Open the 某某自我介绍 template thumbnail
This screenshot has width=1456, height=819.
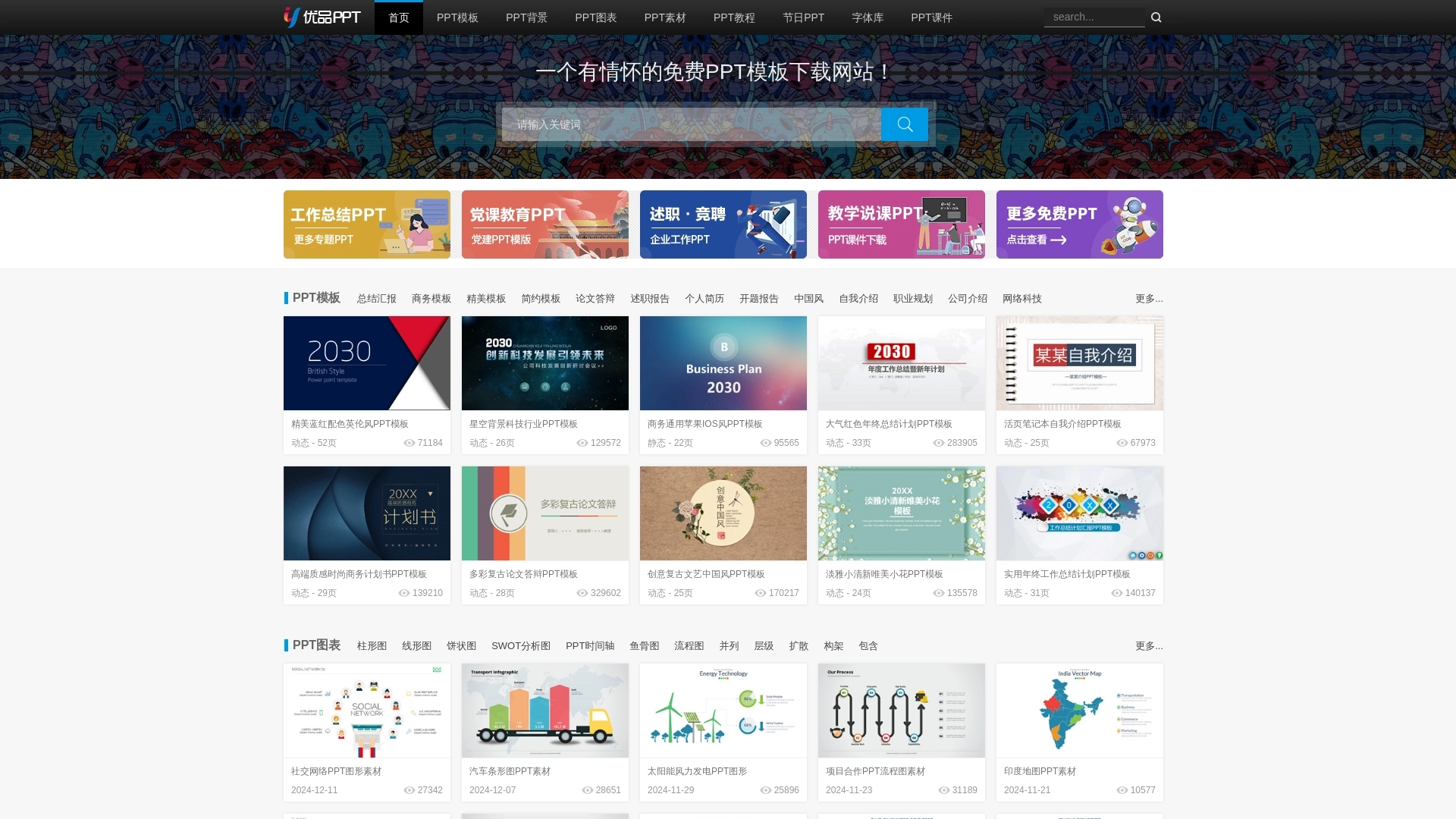pos(1080,363)
